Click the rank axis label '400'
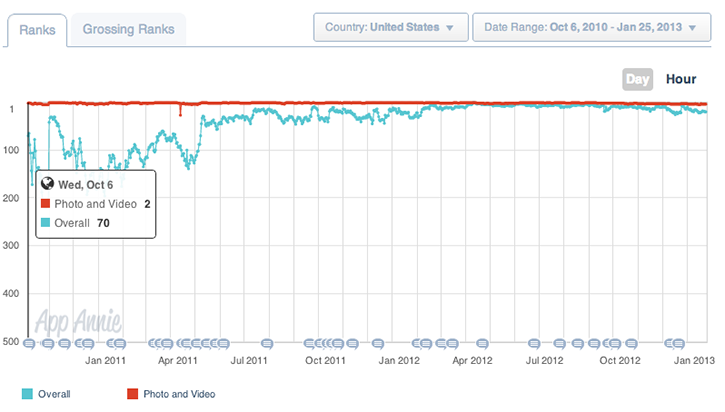The image size is (725, 412). click(11, 294)
